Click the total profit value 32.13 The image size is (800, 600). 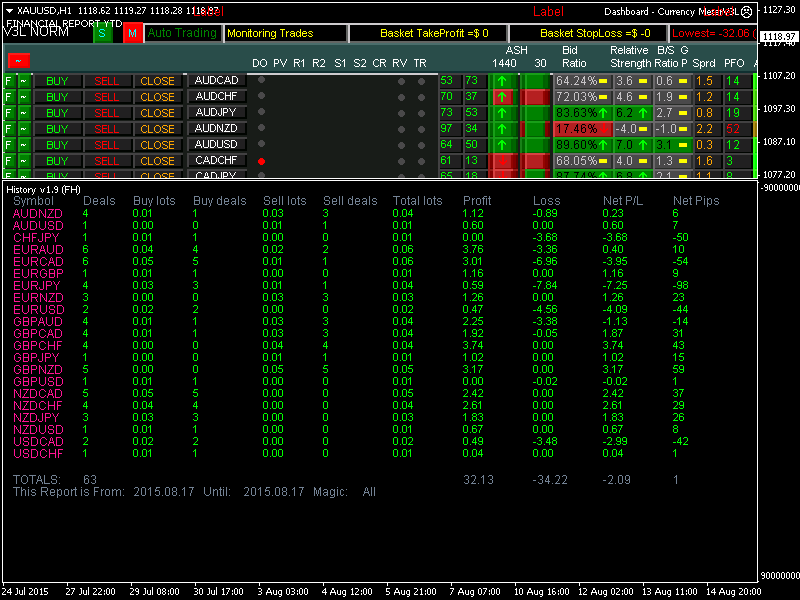coord(478,480)
